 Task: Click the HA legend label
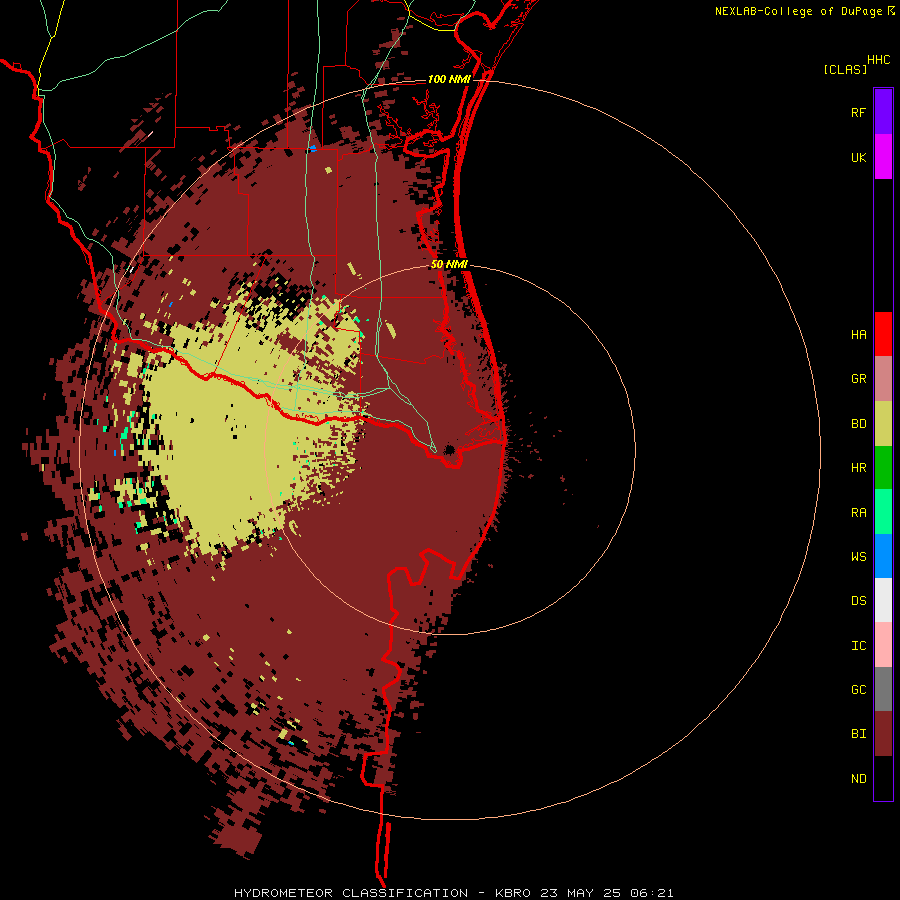(x=858, y=335)
